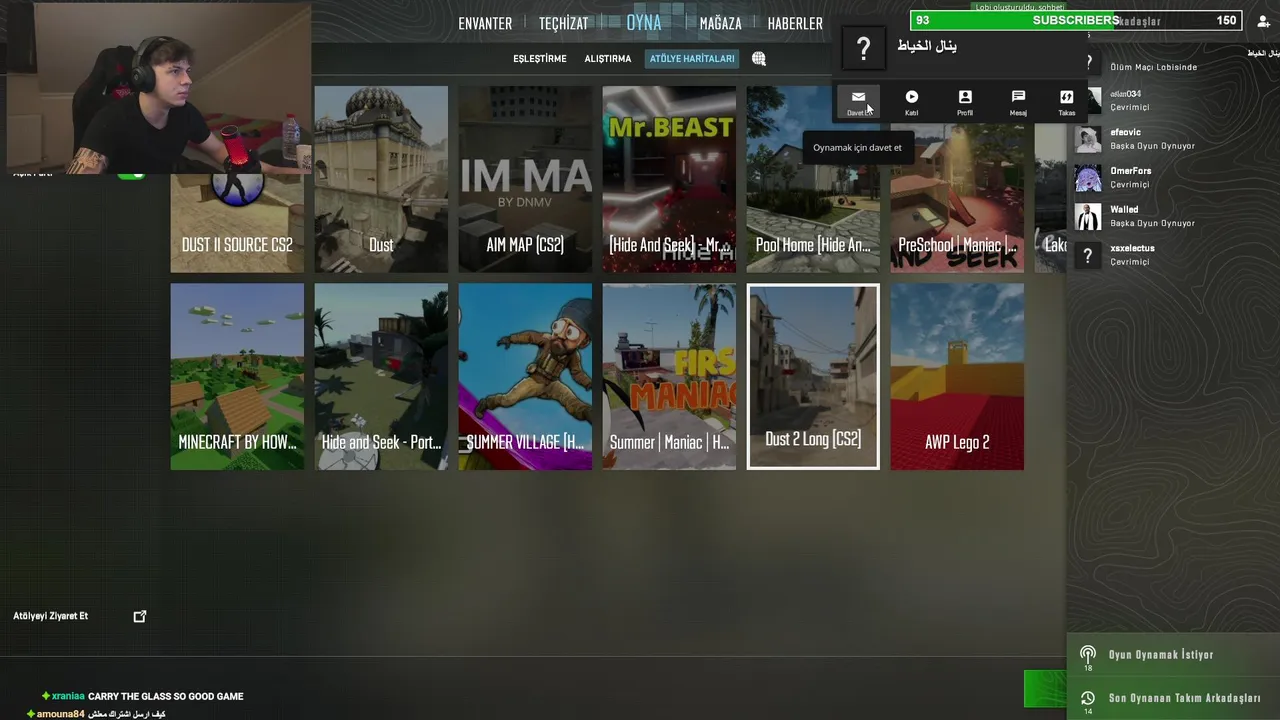Click xsxelectus friend name
1280x720 pixels.
point(1132,248)
